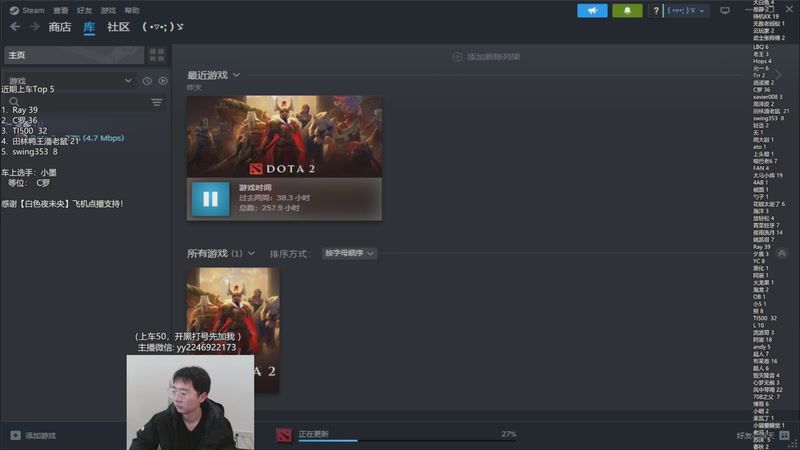
Task: Click the Steam logo menu
Action: [x=27, y=10]
